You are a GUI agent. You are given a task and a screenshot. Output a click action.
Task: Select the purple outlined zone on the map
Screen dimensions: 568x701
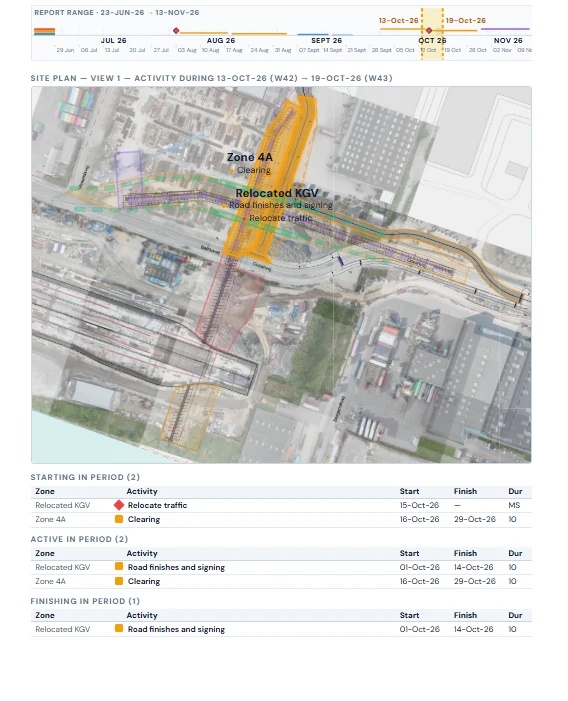click(x=128, y=179)
